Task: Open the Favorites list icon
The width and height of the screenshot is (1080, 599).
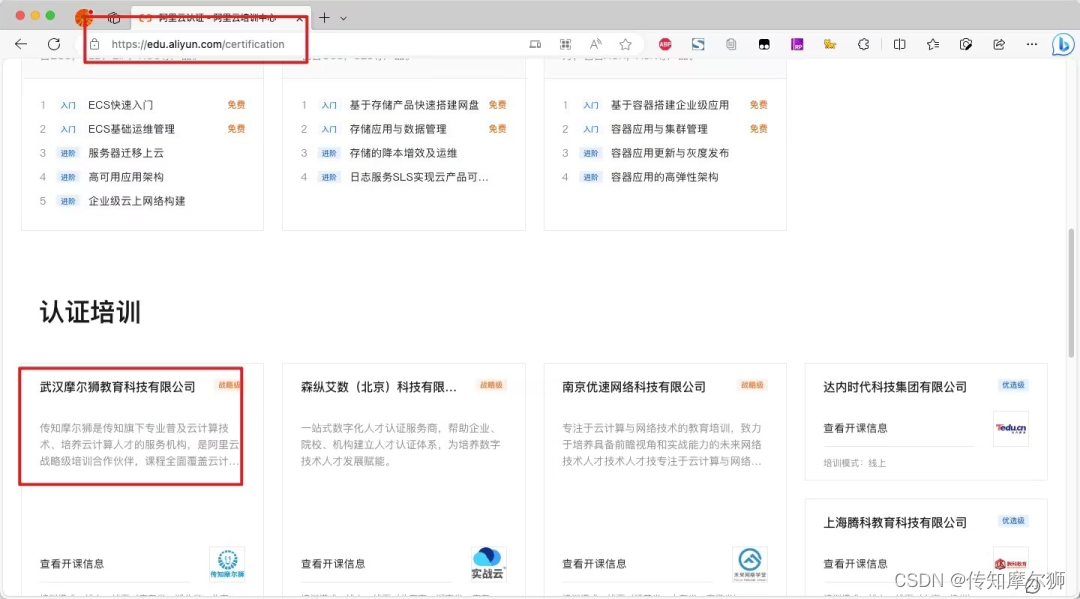Action: pos(933,44)
